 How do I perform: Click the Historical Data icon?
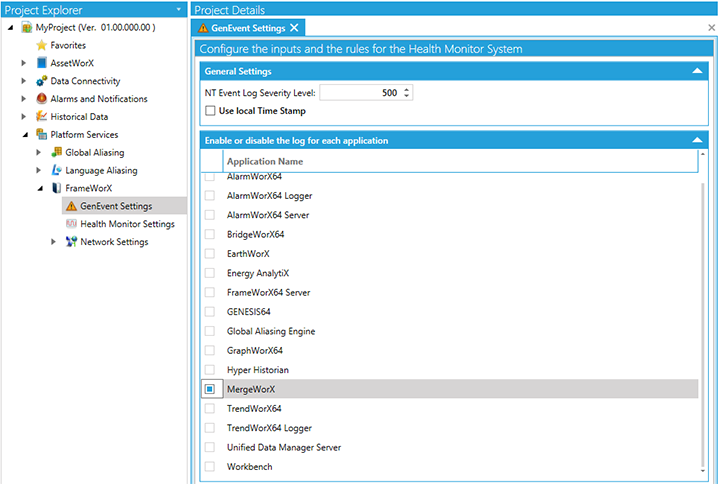[x=42, y=117]
